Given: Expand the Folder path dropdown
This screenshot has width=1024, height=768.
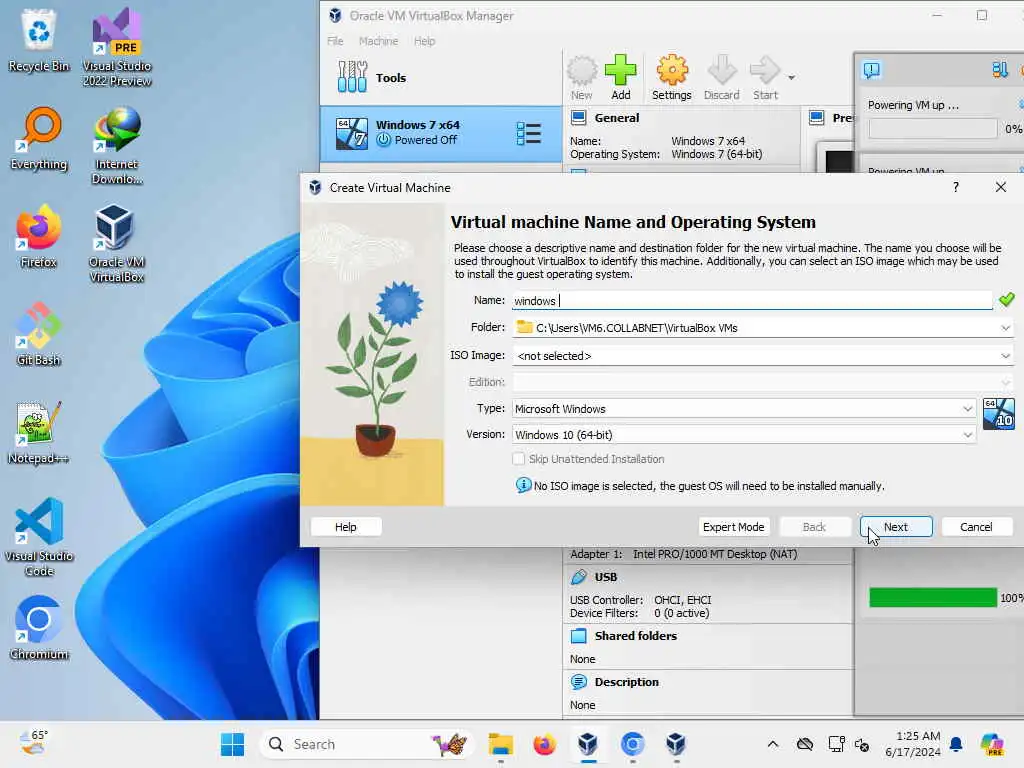Looking at the screenshot, I should [1005, 328].
